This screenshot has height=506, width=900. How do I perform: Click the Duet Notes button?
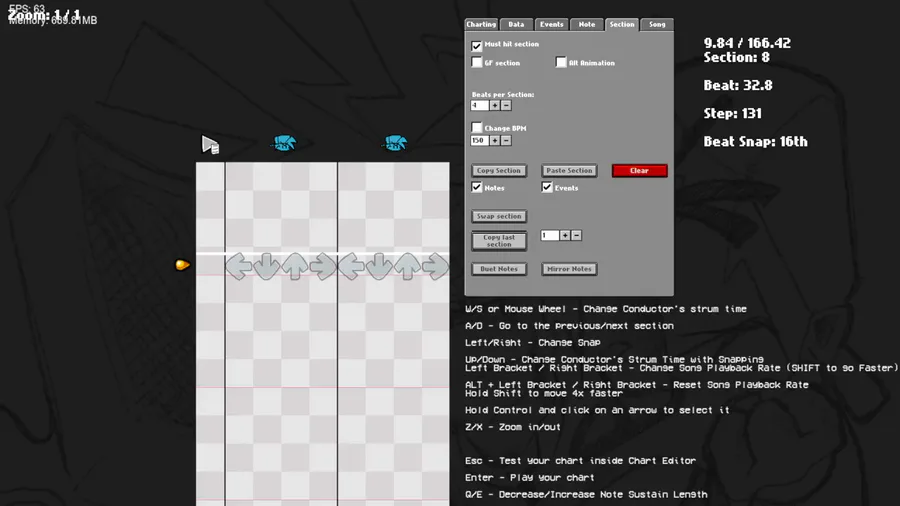[499, 268]
